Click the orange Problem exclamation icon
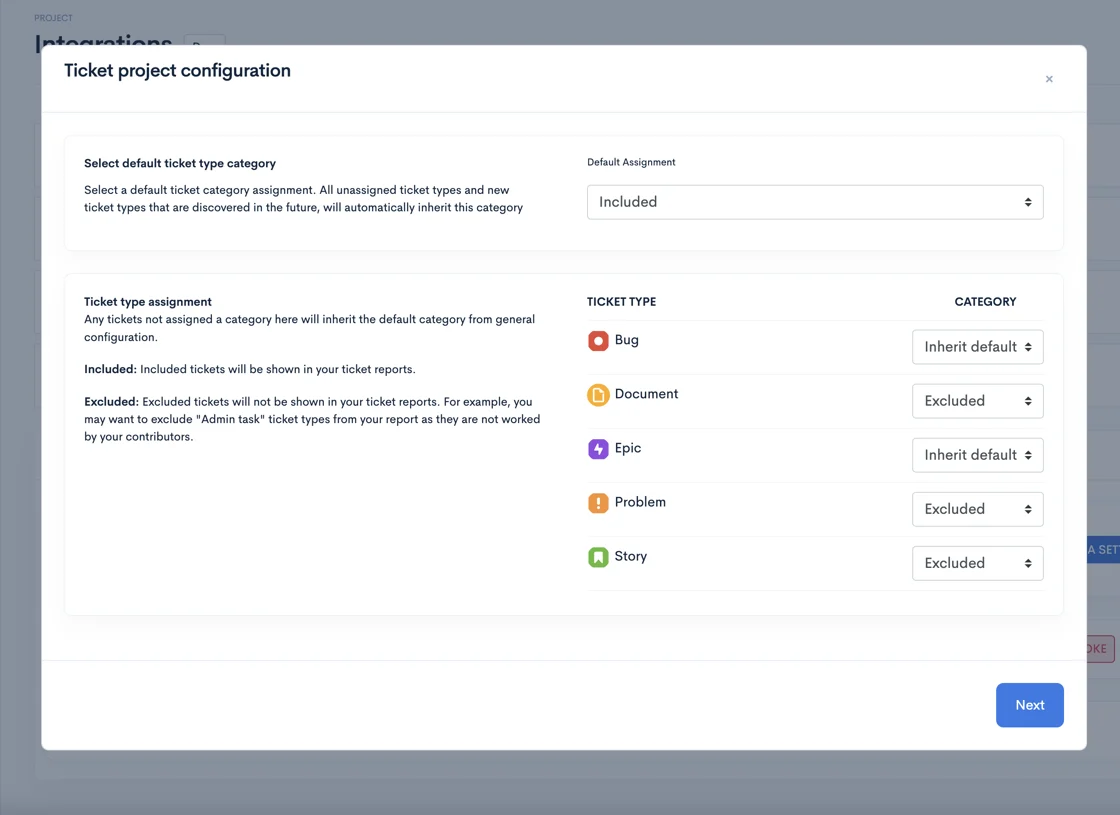The width and height of the screenshot is (1120, 815). (598, 503)
